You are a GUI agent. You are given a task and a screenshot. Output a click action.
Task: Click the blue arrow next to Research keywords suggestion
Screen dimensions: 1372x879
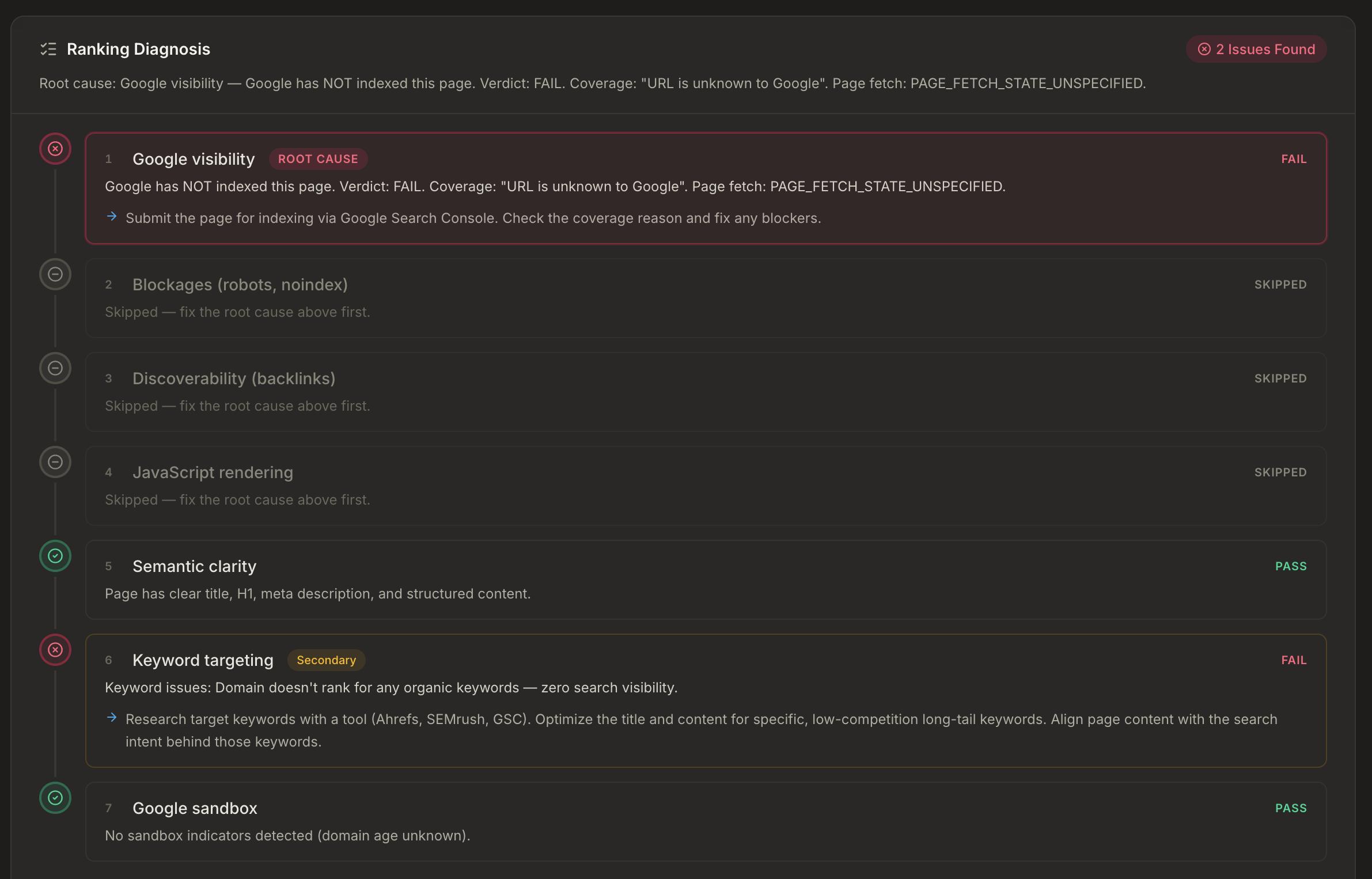coord(112,718)
